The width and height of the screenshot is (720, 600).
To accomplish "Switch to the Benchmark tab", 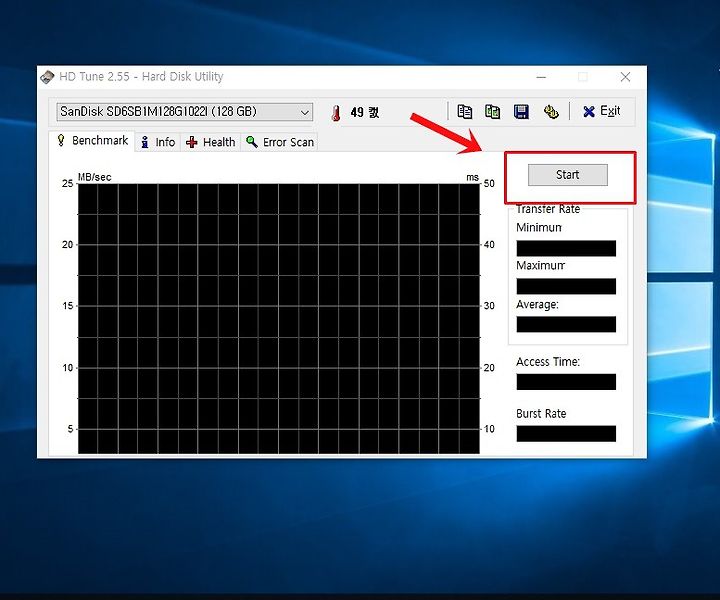I will coord(92,140).
